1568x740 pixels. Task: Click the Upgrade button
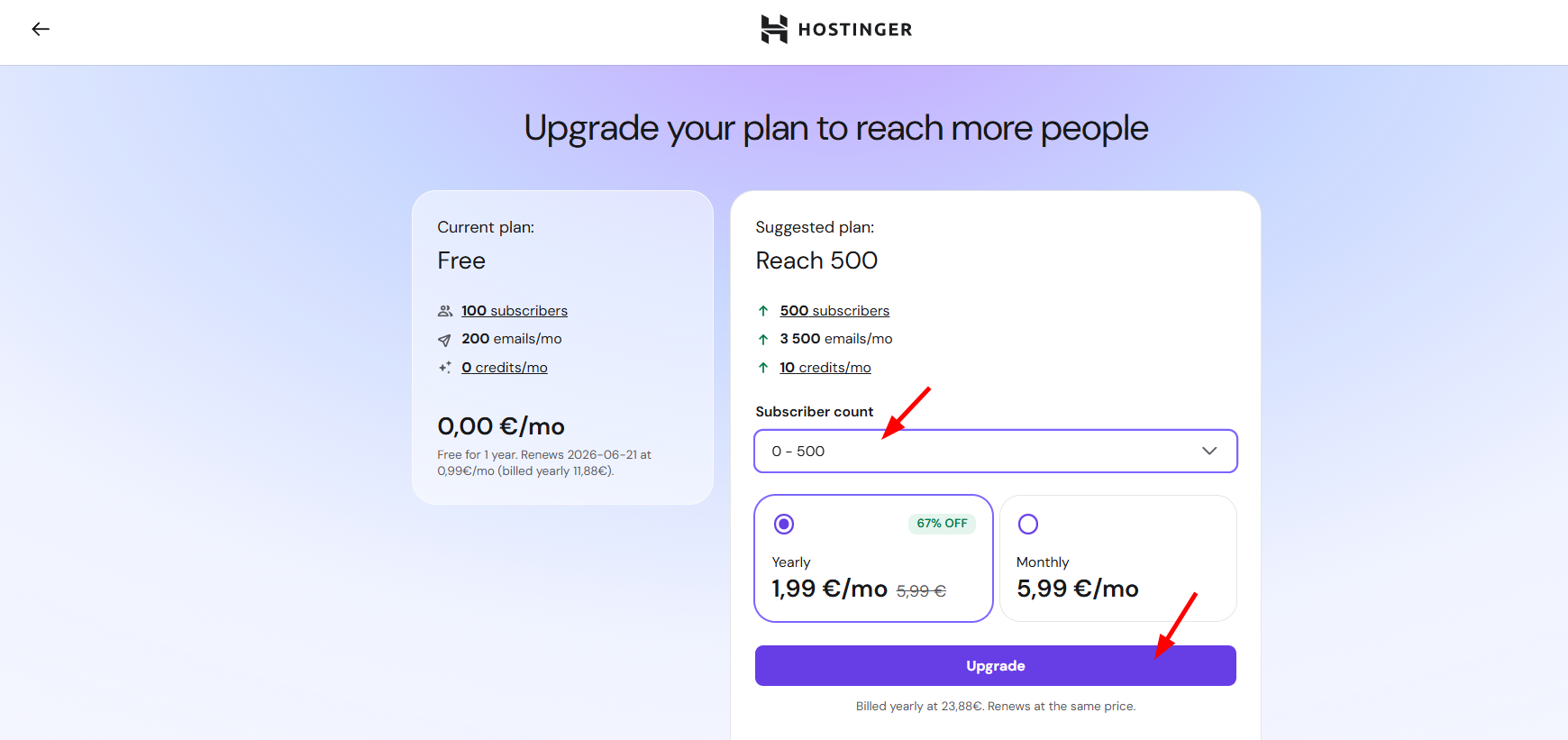[995, 665]
